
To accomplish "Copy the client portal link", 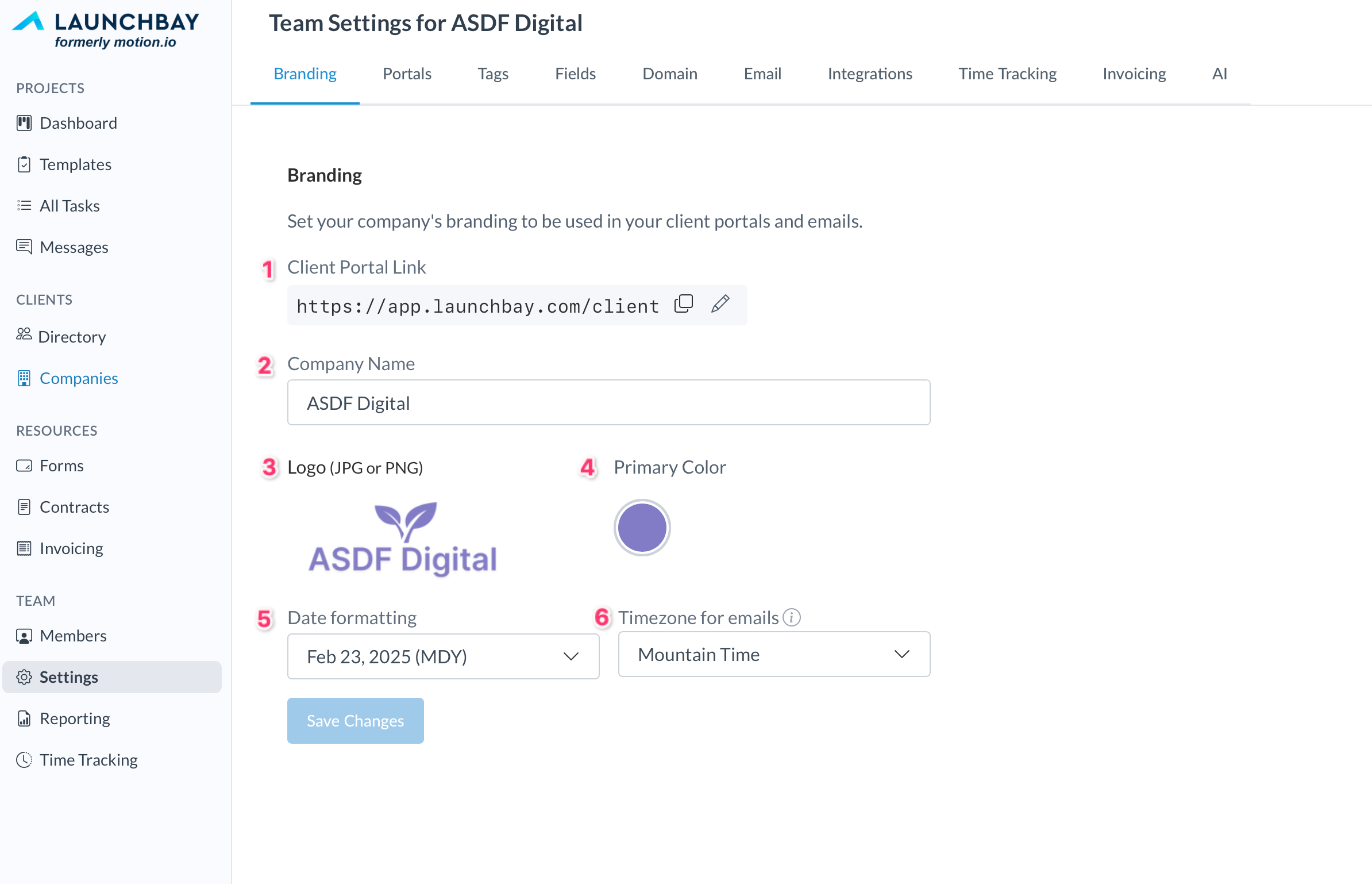I will click(683, 304).
